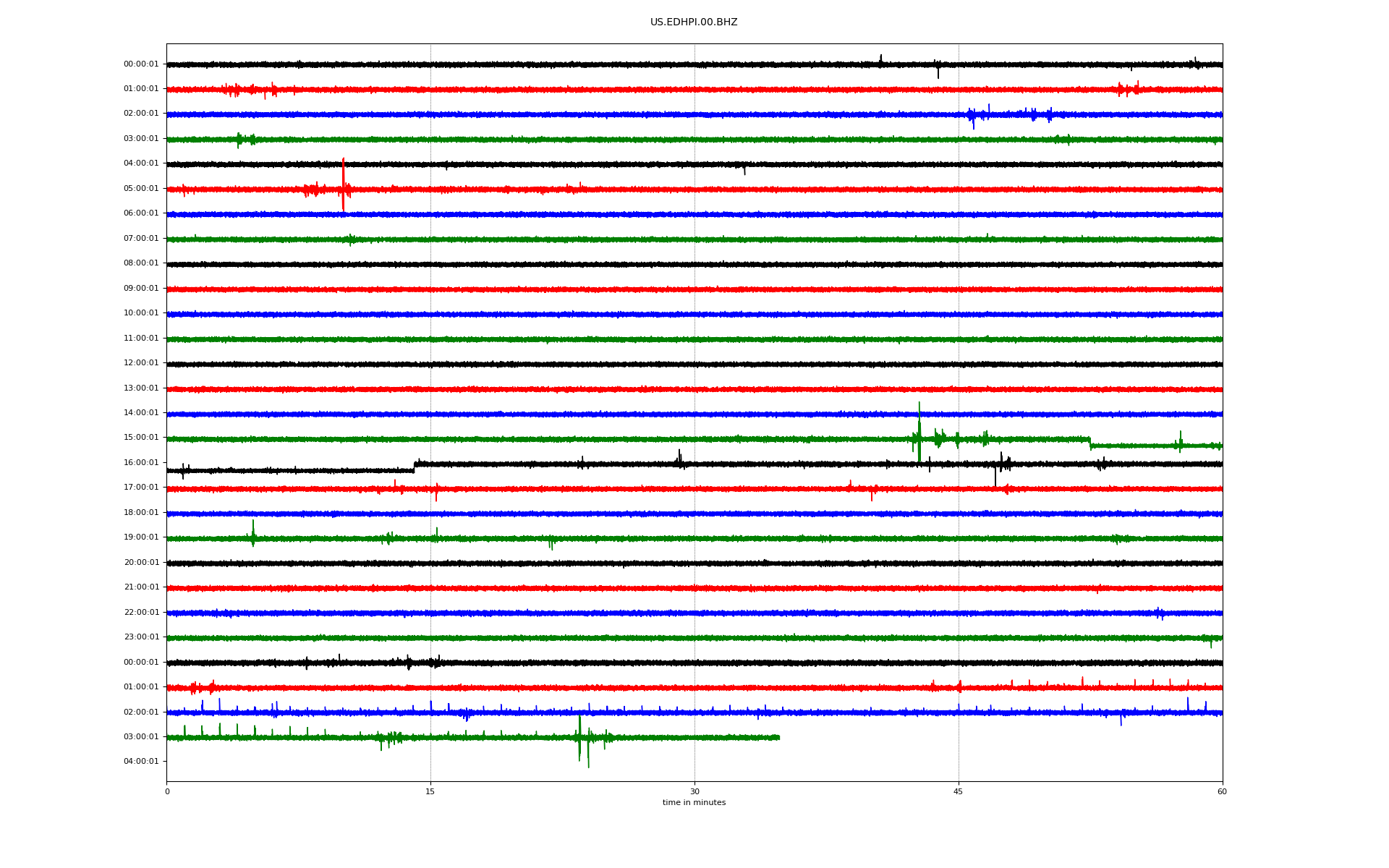Viewport: 1389px width, 868px height.
Task: Click the 19:00:01 row time label
Action: [x=141, y=537]
